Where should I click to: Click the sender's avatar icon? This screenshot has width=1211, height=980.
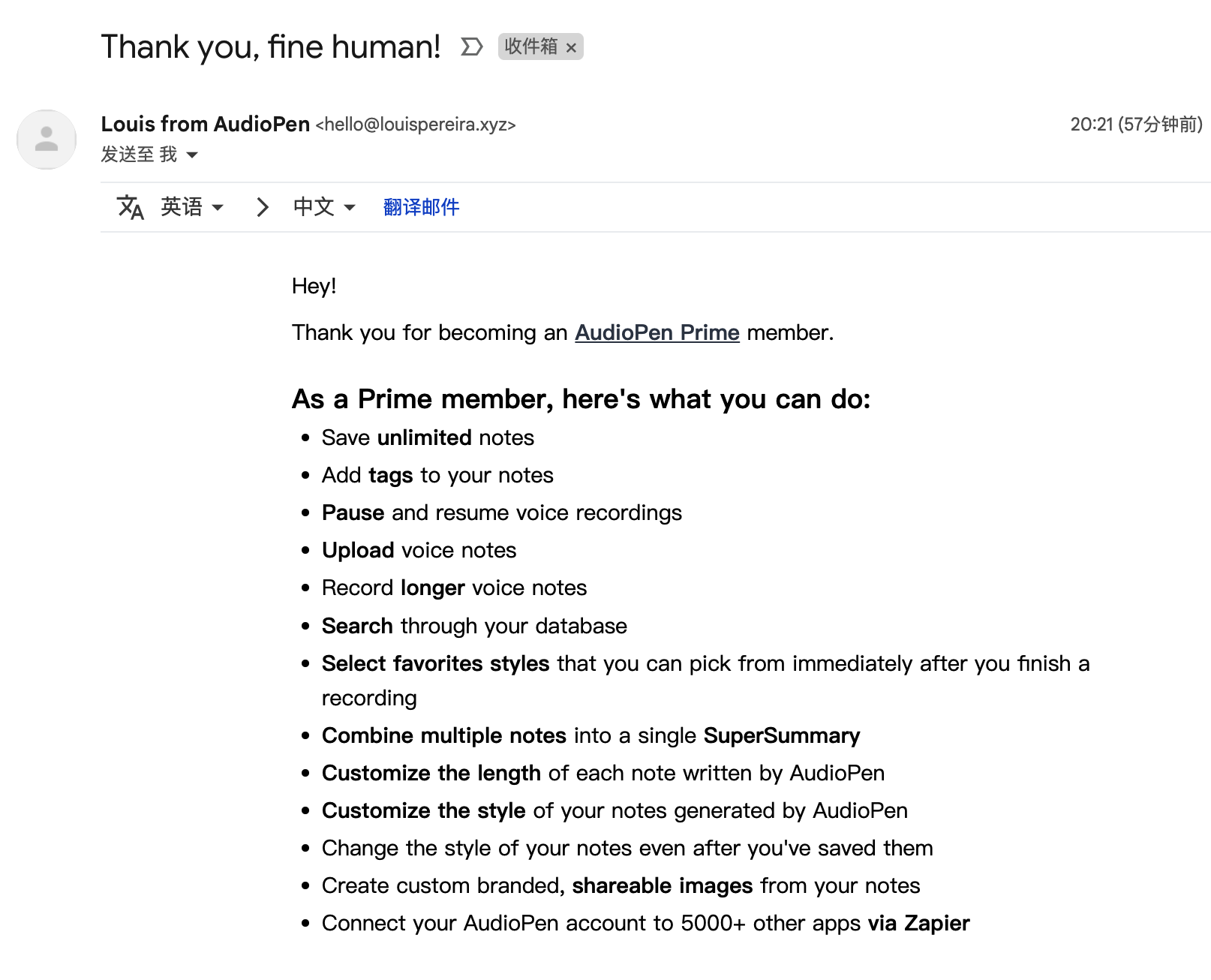(47, 140)
